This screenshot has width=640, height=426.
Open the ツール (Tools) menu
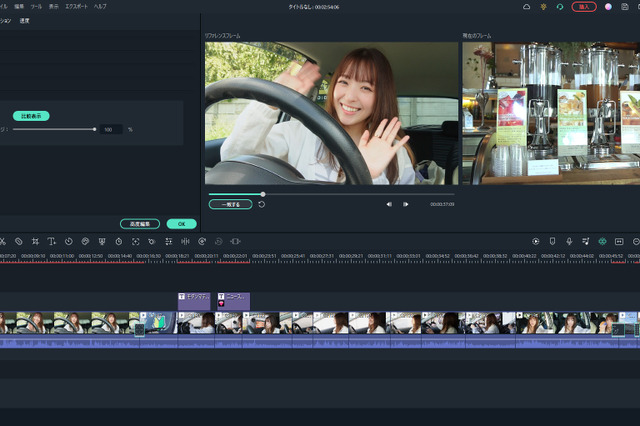click(x=36, y=7)
